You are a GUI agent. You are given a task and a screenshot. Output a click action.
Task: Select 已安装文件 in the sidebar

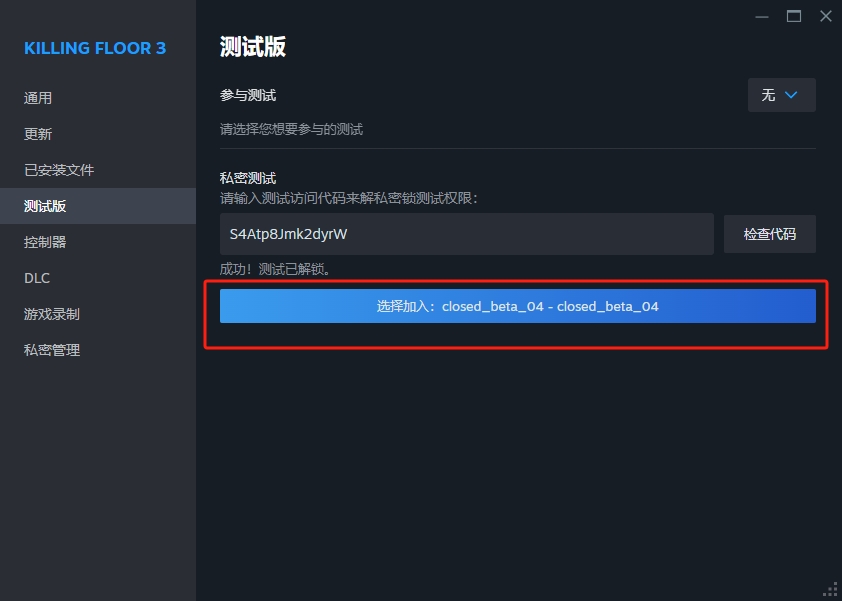[98, 170]
